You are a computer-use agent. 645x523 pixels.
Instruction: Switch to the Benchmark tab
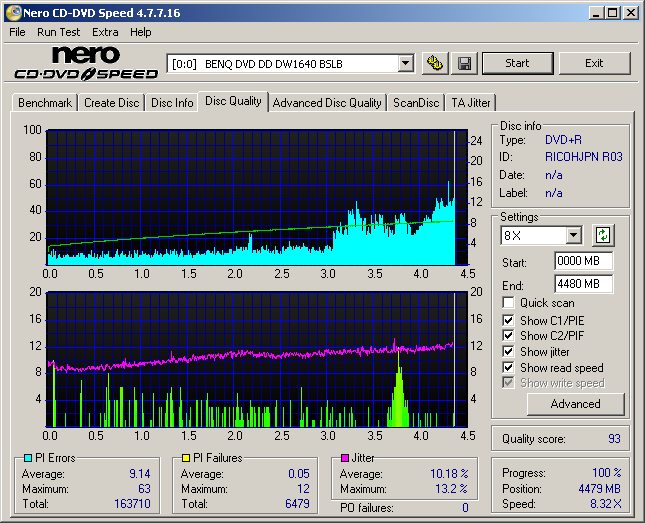pos(45,103)
